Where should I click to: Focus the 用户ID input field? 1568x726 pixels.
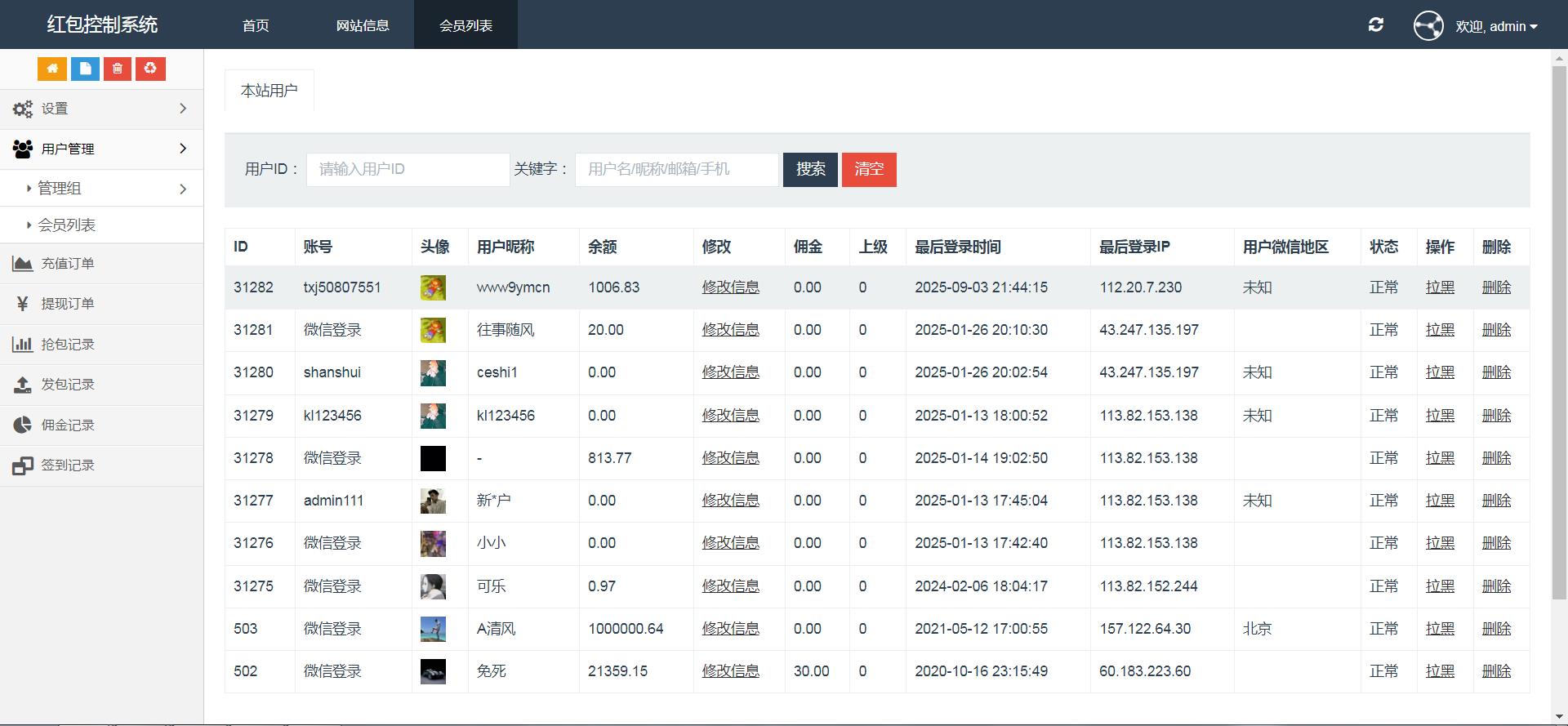pos(408,169)
